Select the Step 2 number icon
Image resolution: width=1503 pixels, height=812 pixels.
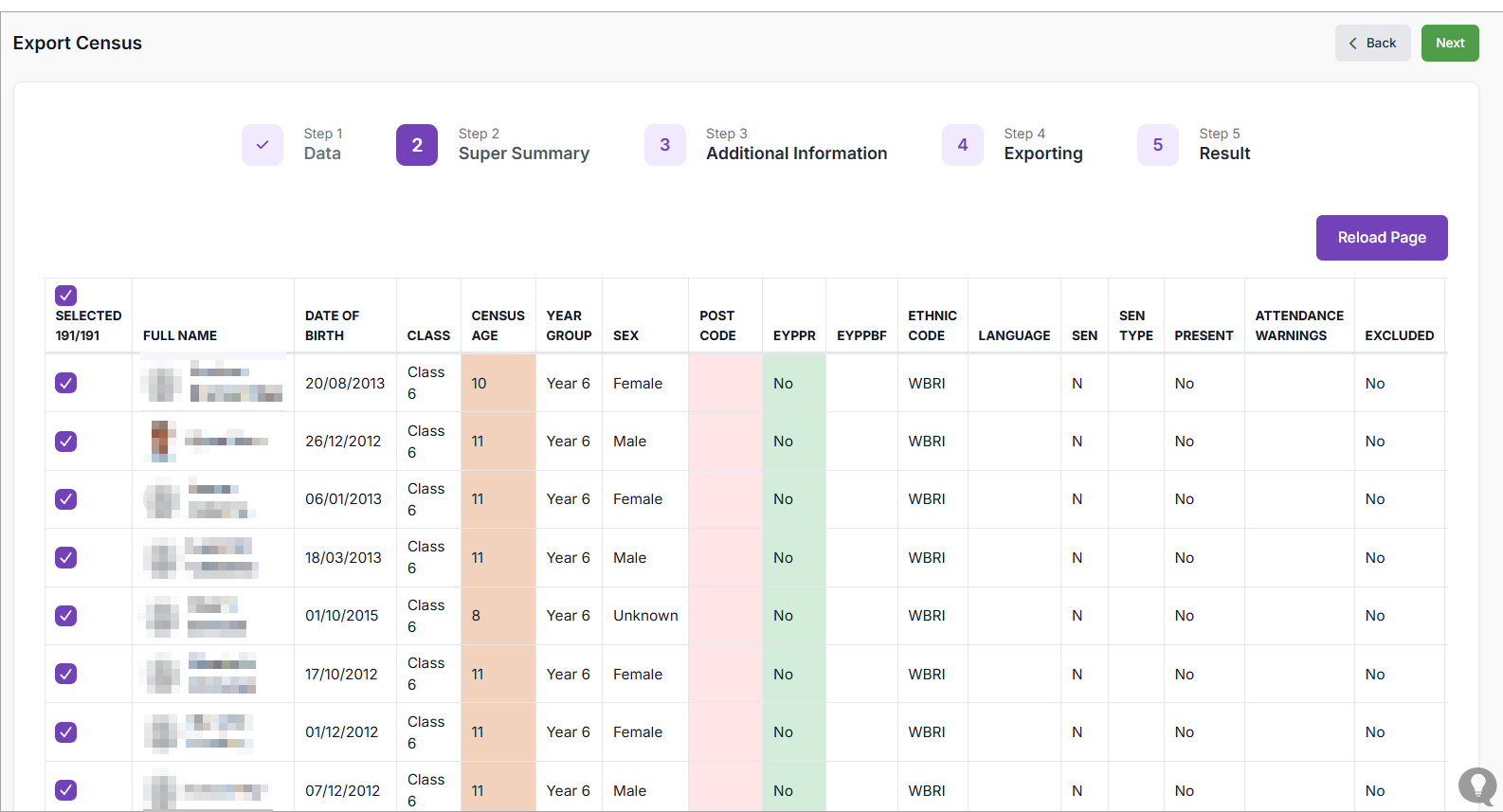click(417, 145)
